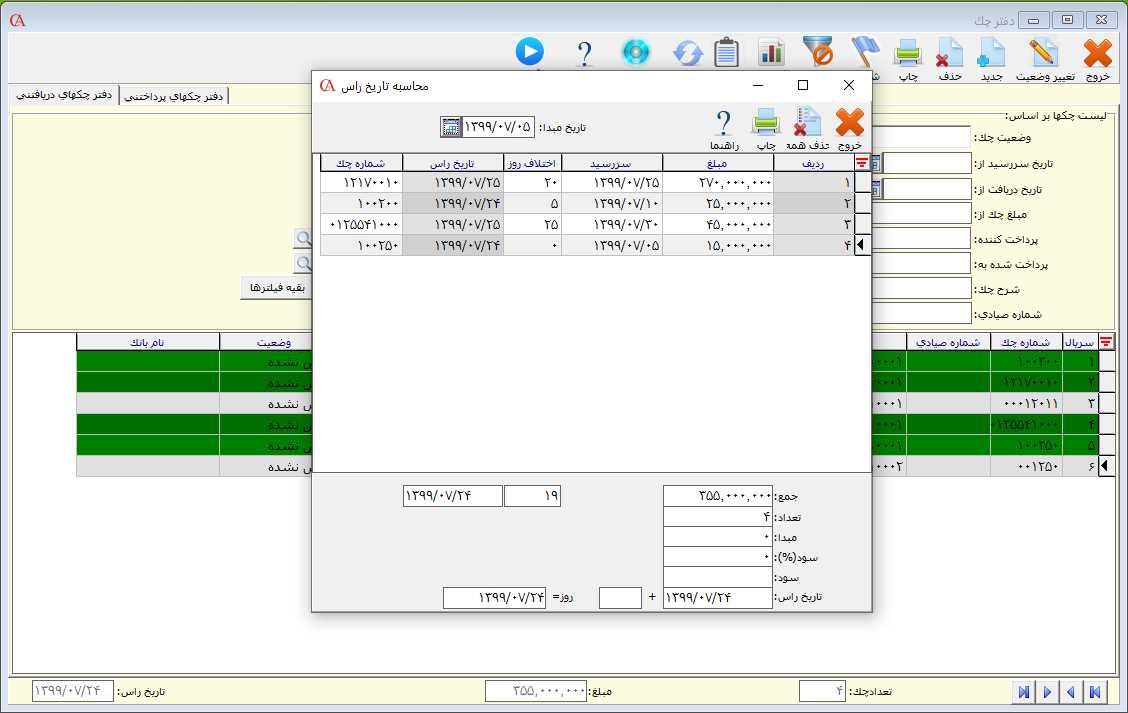
Task: Click the blue refresh arrows icon
Action: pos(687,52)
